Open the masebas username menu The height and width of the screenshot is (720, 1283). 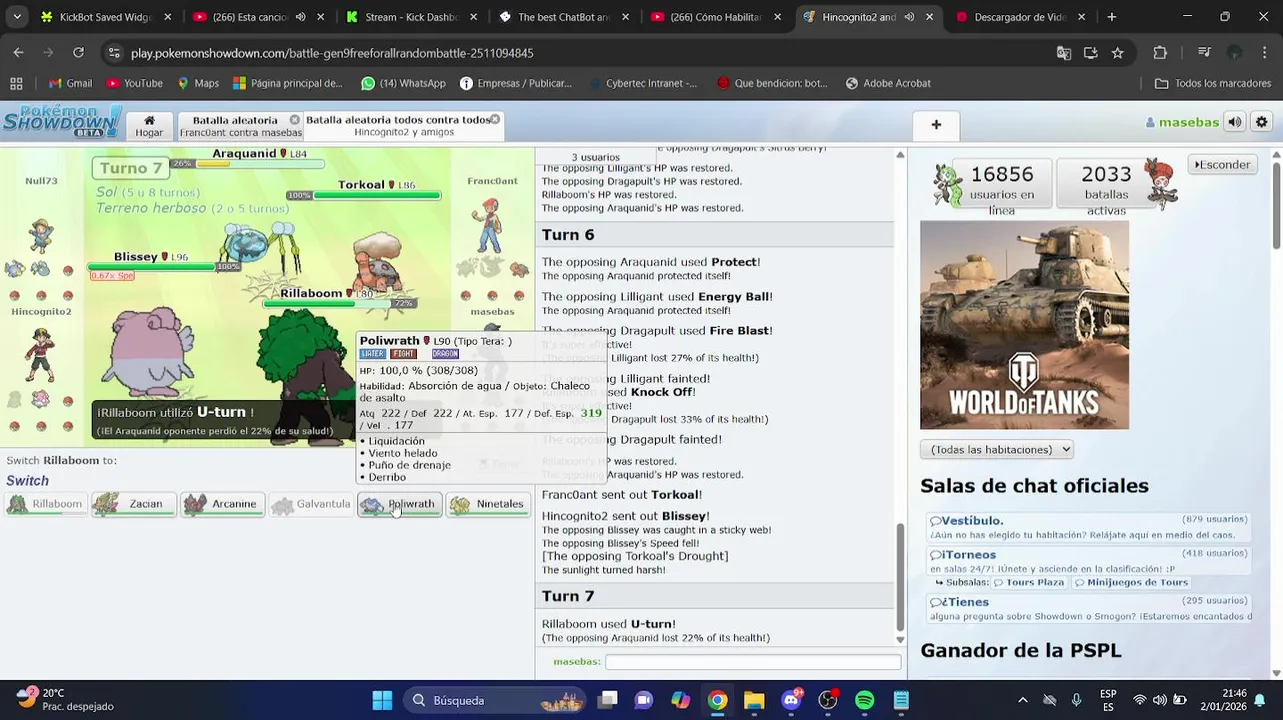1182,122
